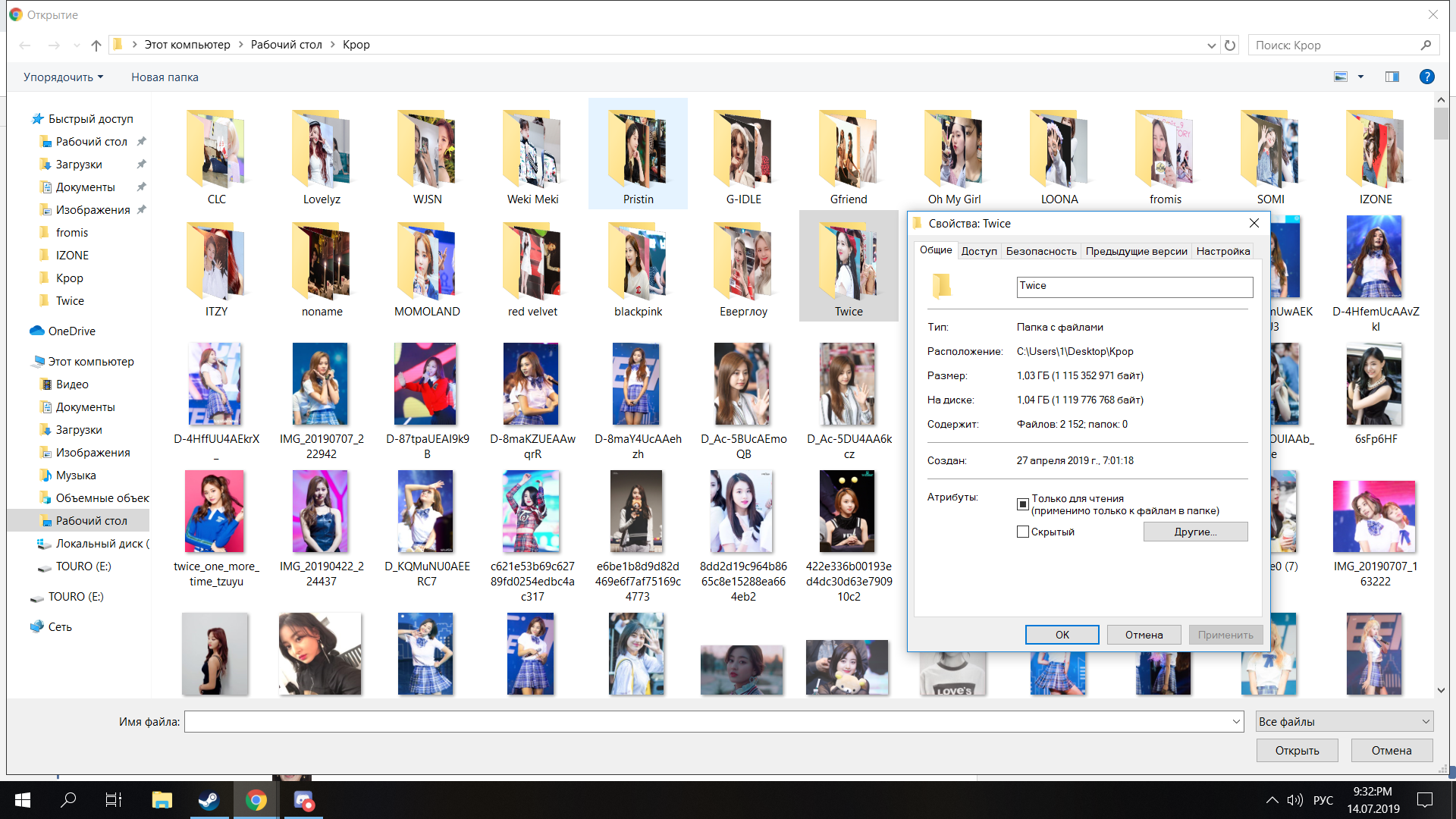This screenshot has height=819, width=1456.
Task: Open the Windows taskbar search
Action: pos(68,800)
